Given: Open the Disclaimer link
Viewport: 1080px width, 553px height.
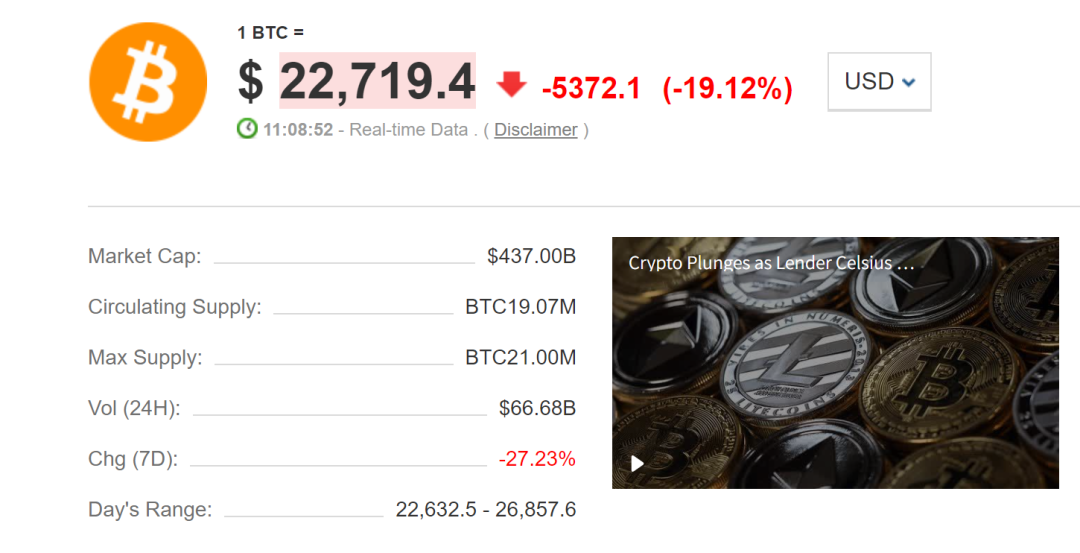Looking at the screenshot, I should 536,129.
